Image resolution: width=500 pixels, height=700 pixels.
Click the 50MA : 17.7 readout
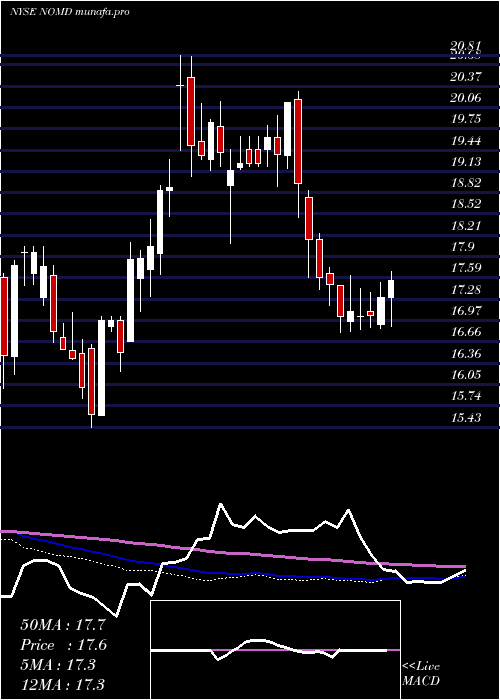(x=63, y=624)
